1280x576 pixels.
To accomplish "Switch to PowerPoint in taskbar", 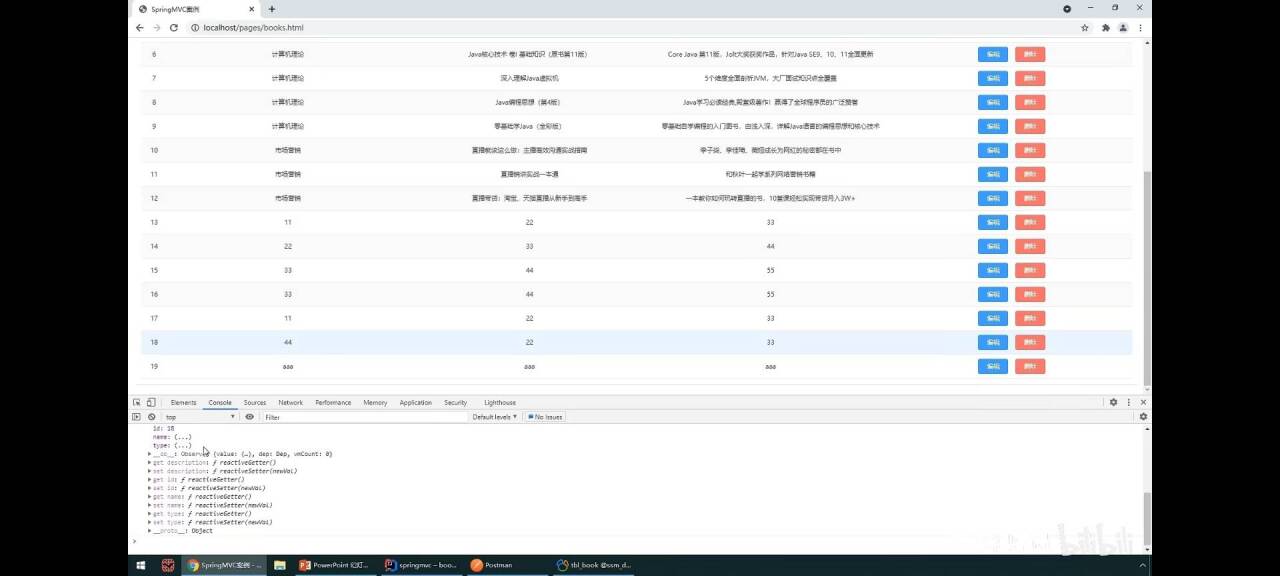I will (x=335, y=565).
